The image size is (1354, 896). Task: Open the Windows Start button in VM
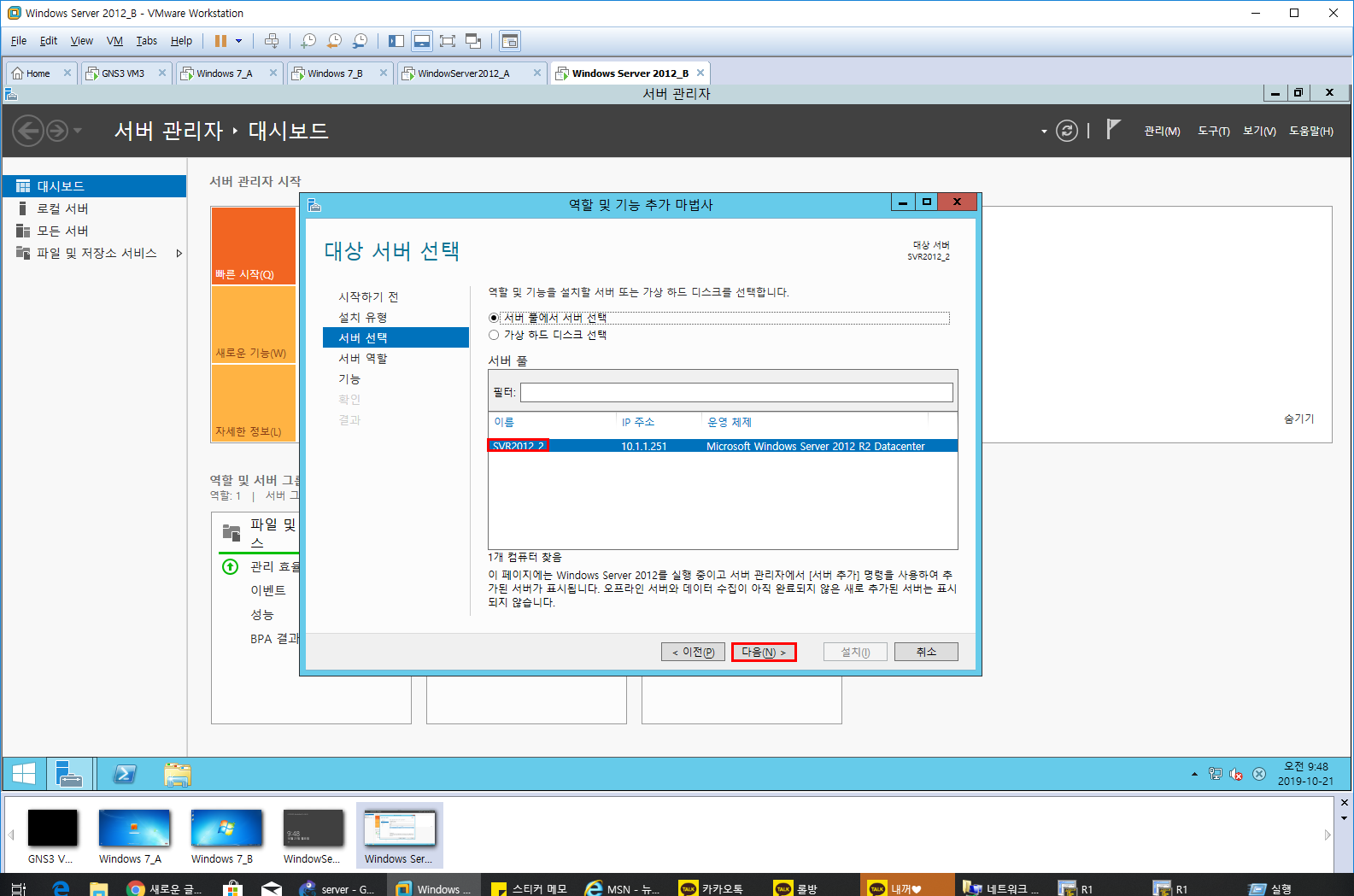coord(24,774)
